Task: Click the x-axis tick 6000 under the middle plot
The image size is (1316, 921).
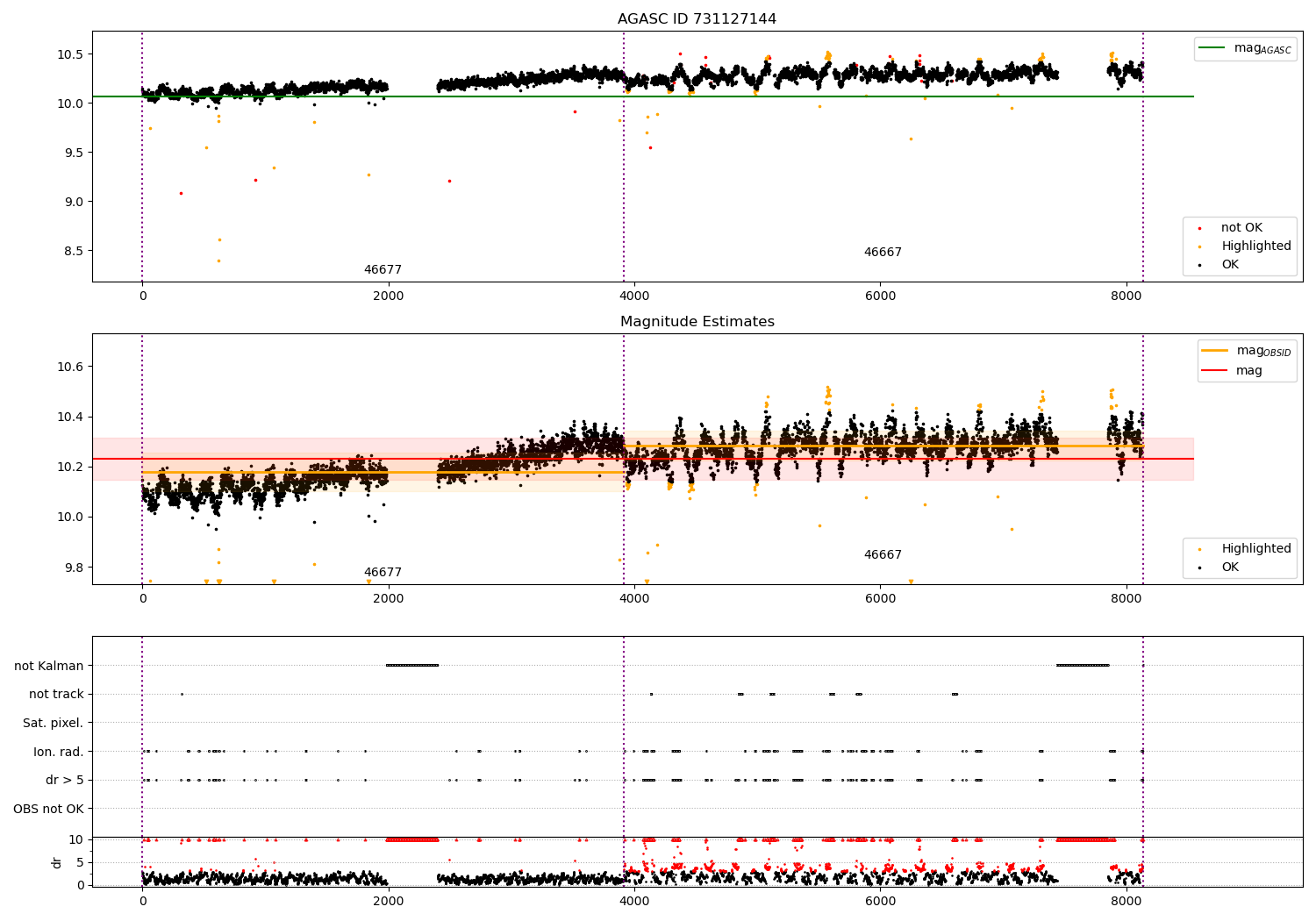Action: (x=880, y=599)
